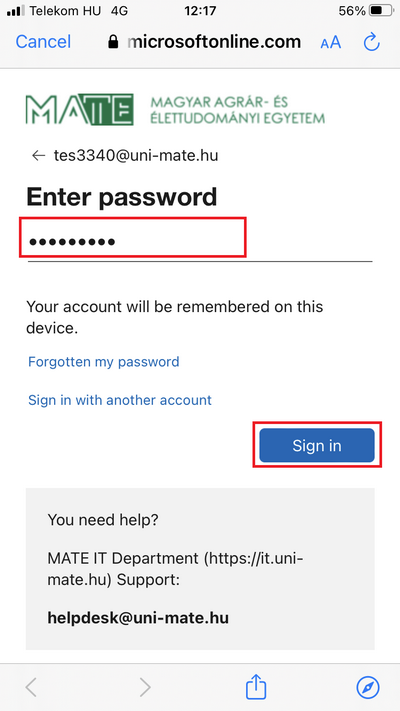Screen dimensions: 400x711
Task: Cancel the sign-in browser sheet
Action: [x=43, y=42]
